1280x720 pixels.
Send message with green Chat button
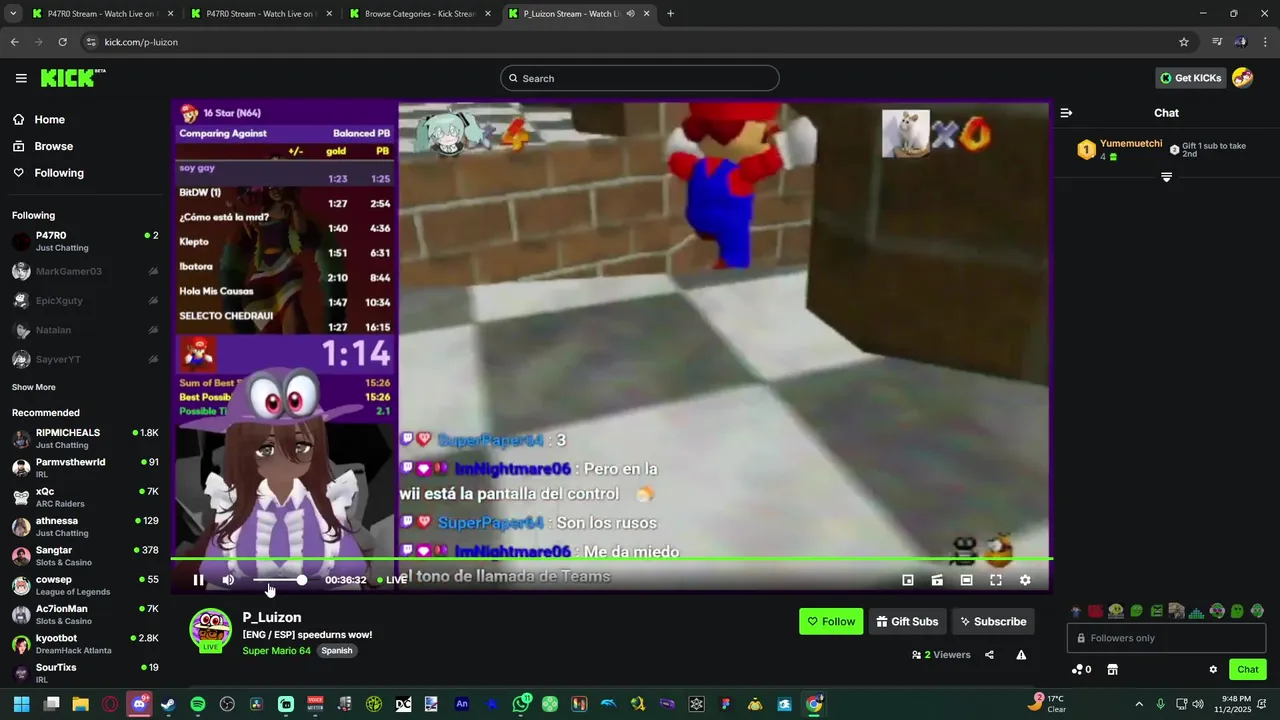pos(1247,669)
